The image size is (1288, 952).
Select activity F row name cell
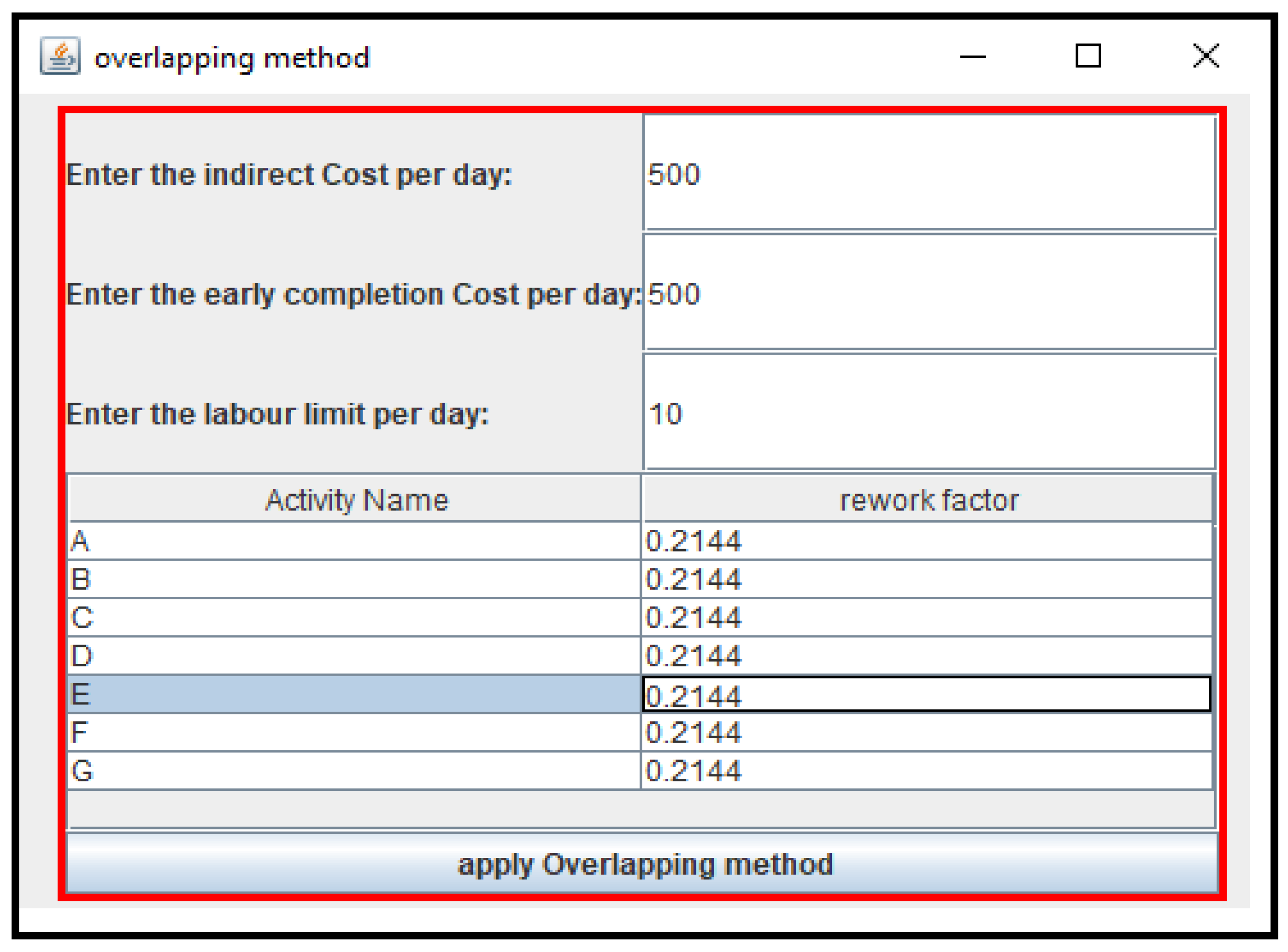(x=354, y=732)
